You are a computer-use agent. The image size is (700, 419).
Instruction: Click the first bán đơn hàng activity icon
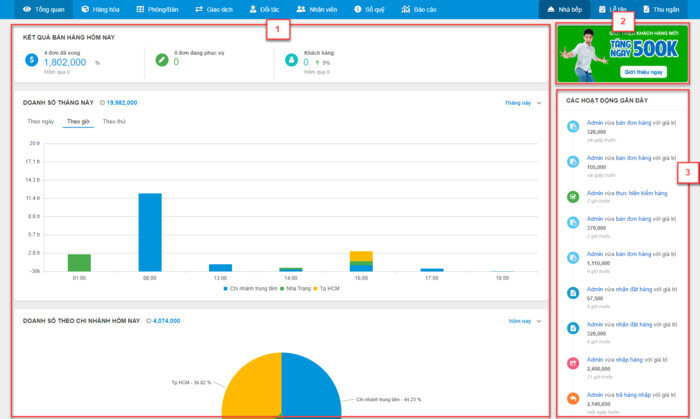click(x=573, y=128)
